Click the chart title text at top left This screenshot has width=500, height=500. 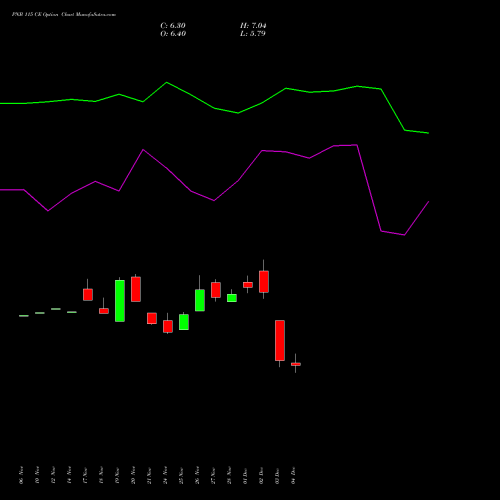(x=64, y=15)
